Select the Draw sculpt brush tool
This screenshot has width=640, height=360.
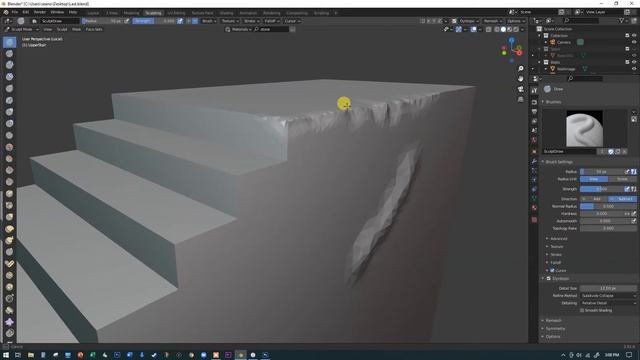(9, 42)
